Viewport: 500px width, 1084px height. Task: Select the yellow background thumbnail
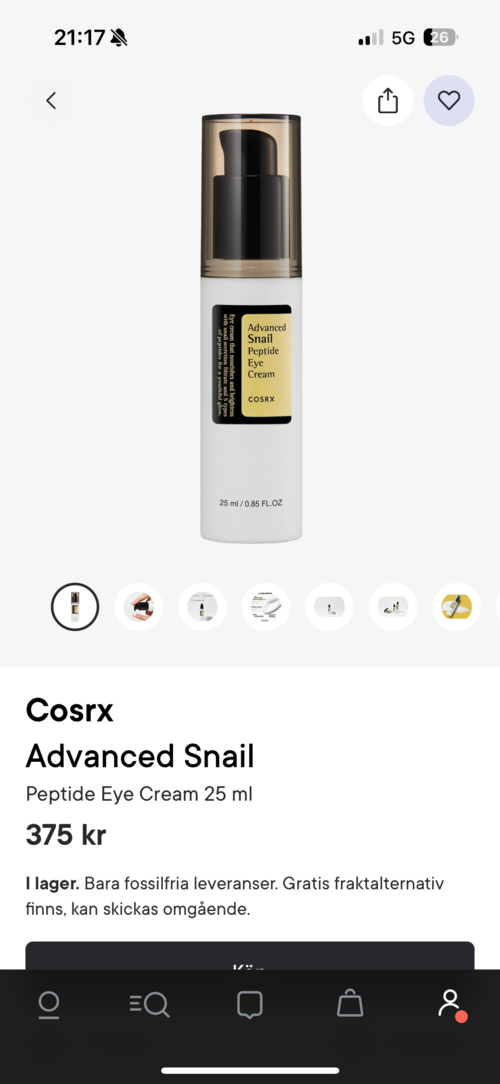pos(456,607)
